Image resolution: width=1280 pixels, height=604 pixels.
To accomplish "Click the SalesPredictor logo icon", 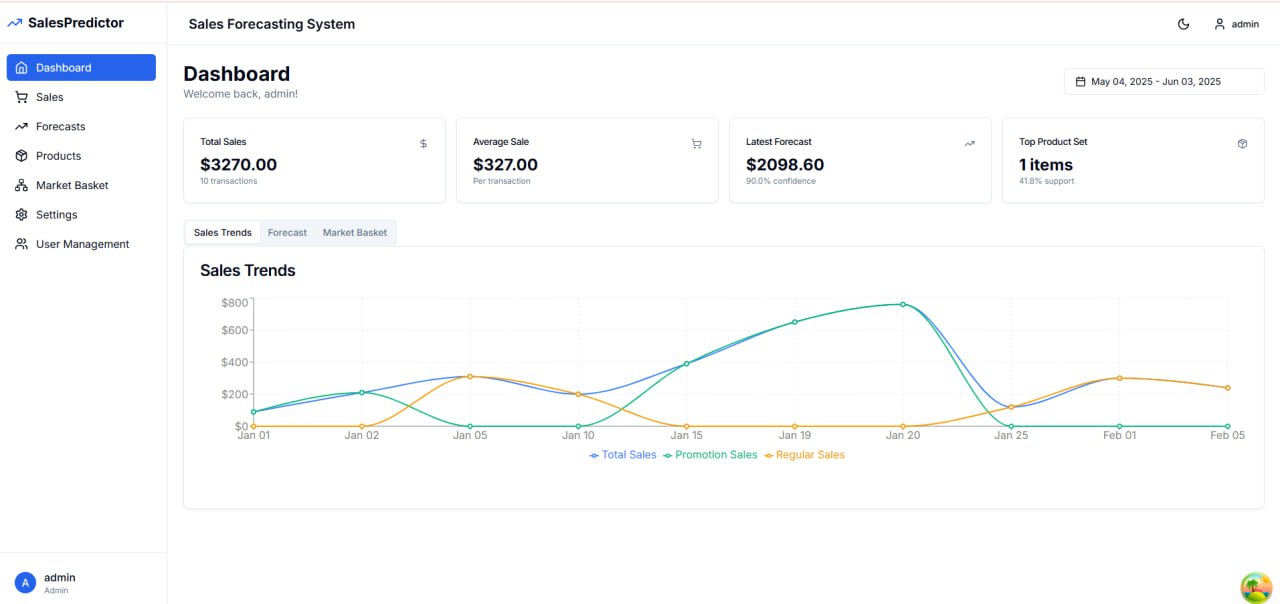I will pyautogui.click(x=16, y=22).
